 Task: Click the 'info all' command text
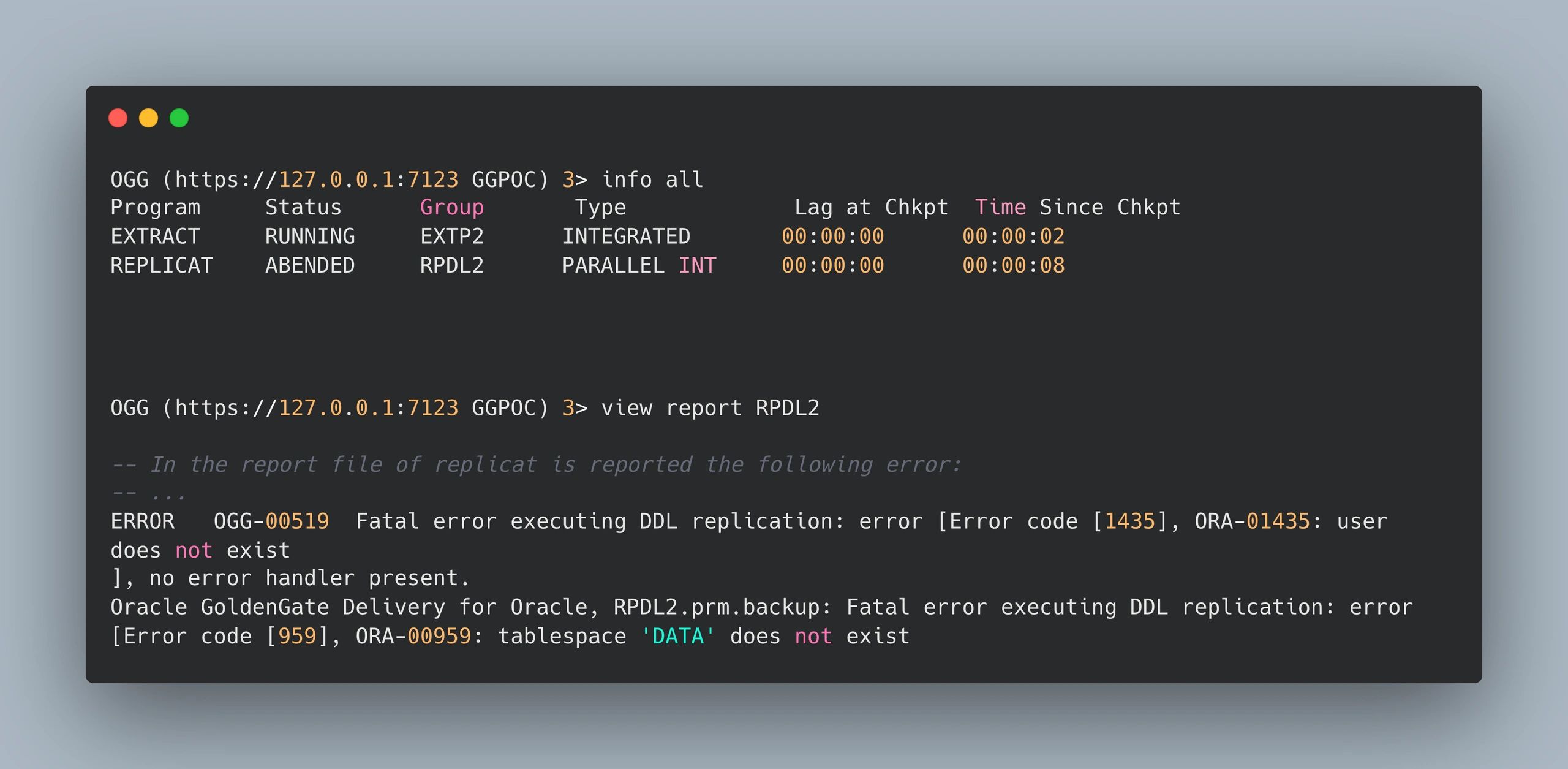point(652,180)
